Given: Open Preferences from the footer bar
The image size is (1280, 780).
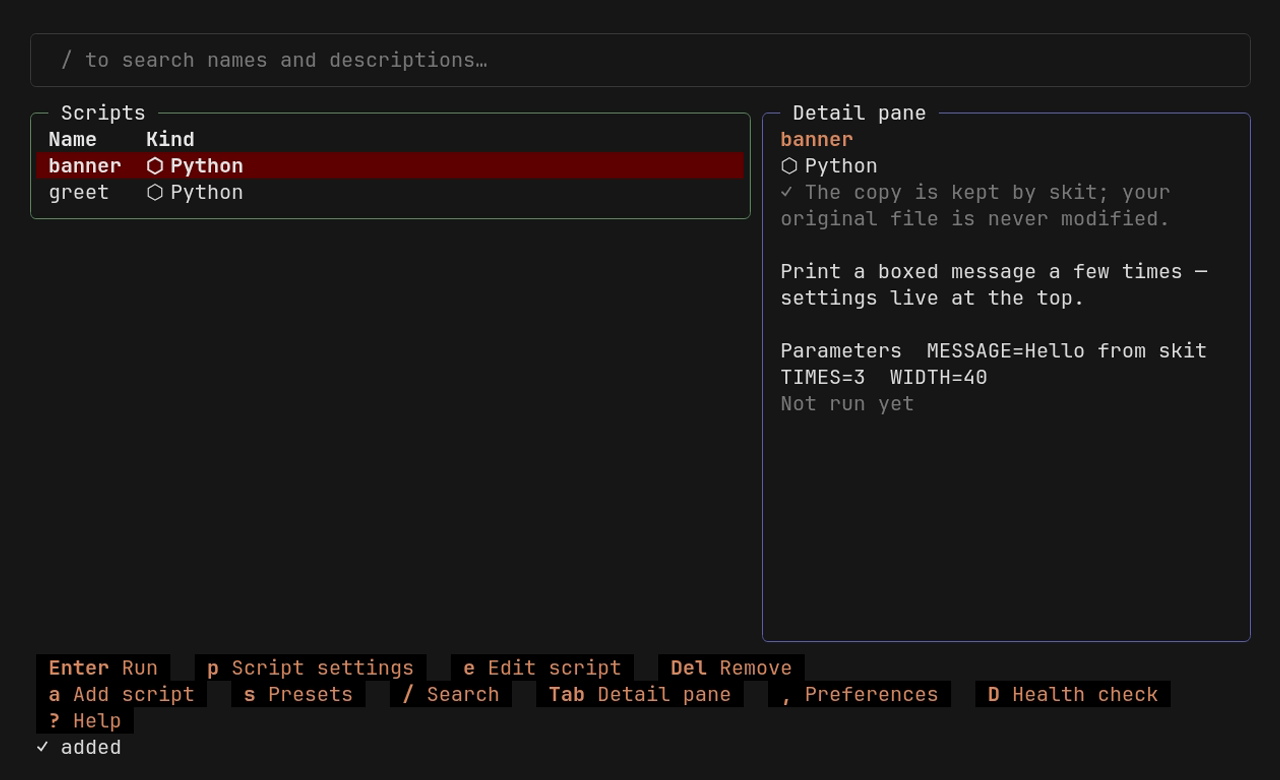Looking at the screenshot, I should (x=859, y=694).
